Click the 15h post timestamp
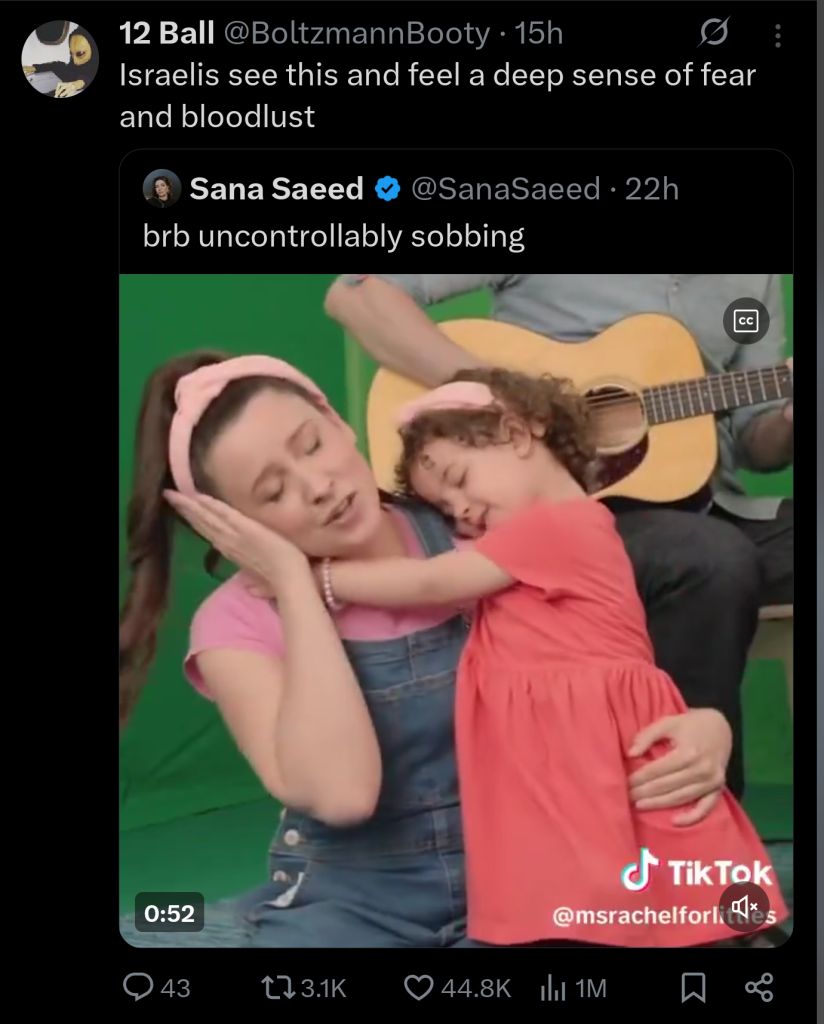The width and height of the screenshot is (824, 1024). pyautogui.click(x=539, y=33)
